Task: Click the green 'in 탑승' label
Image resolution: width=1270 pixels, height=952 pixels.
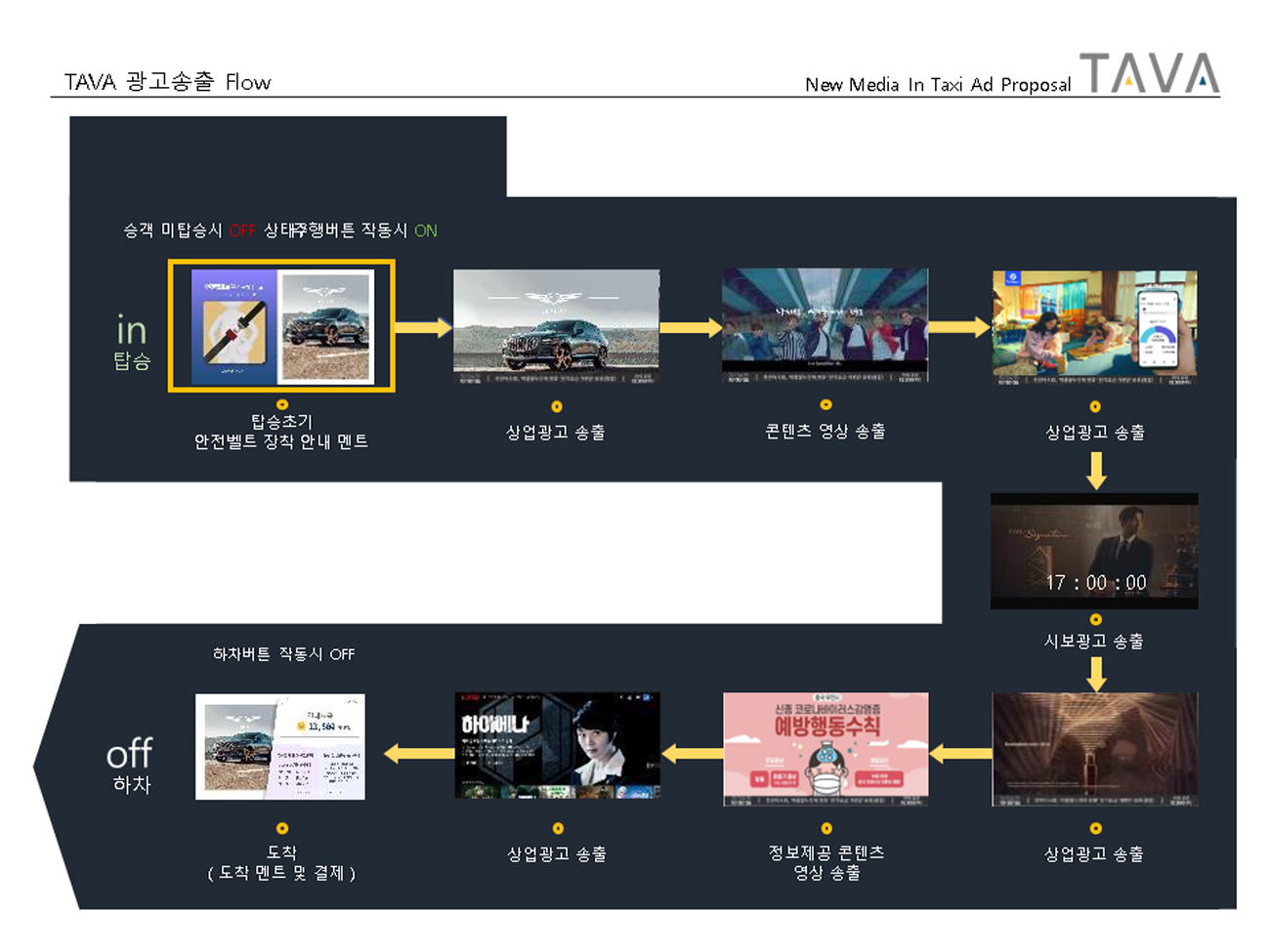Action: click(132, 342)
